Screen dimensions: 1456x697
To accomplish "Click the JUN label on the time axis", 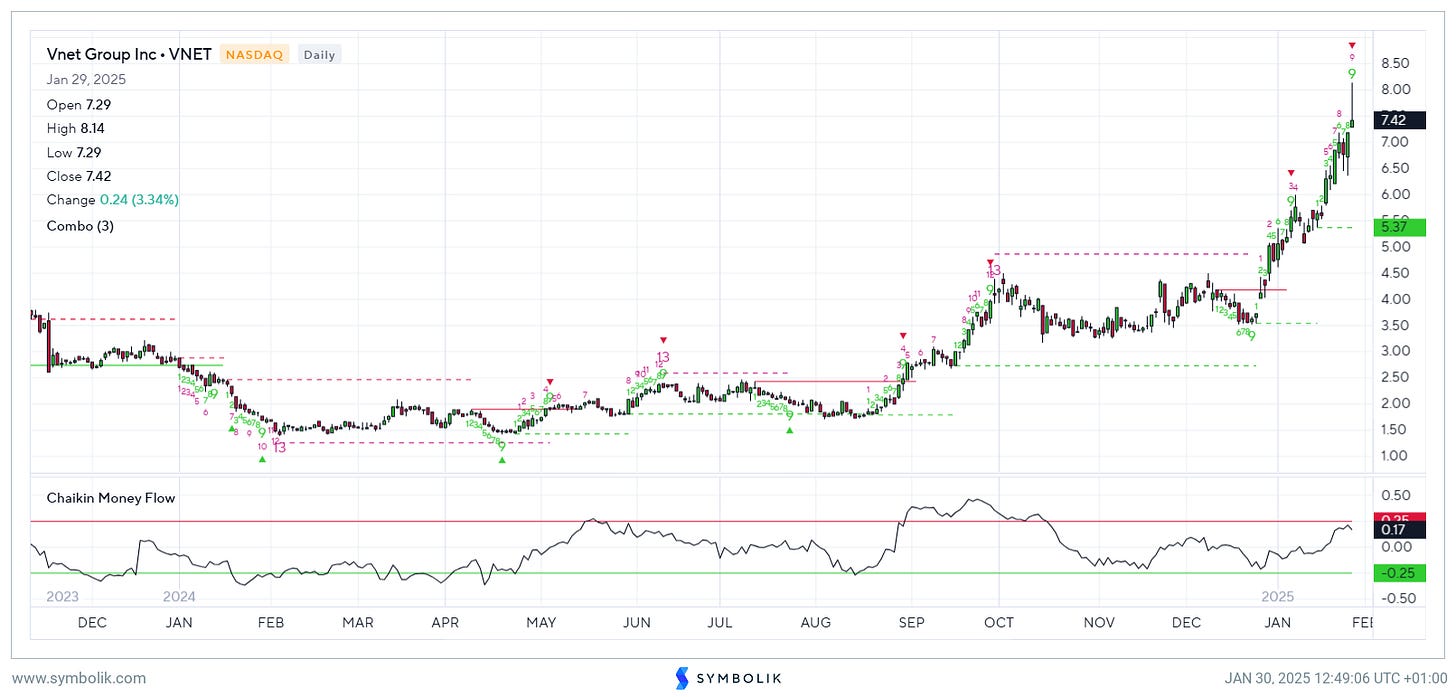I will pos(637,622).
